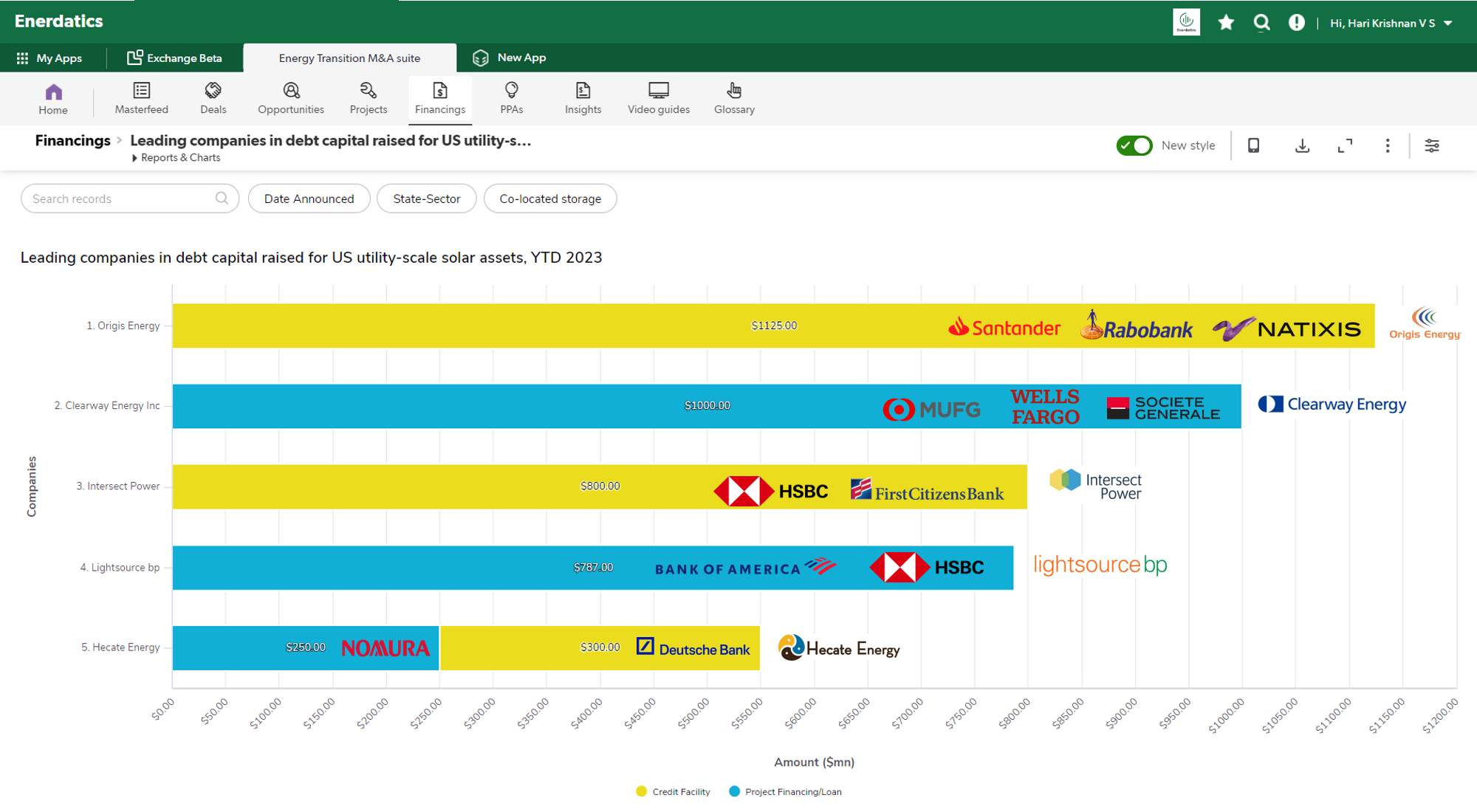
Task: Open the mobile view device icon
Action: click(x=1253, y=146)
